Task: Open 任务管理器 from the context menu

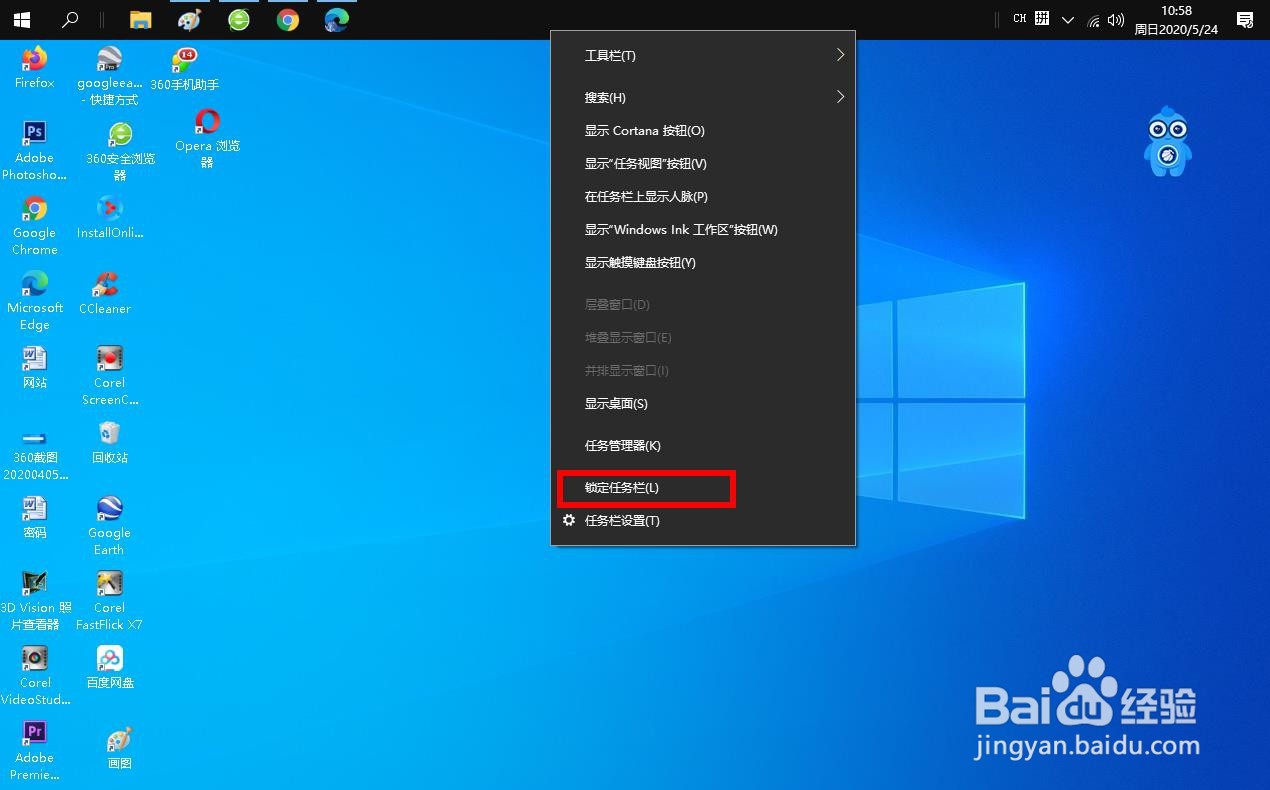Action: click(621, 445)
